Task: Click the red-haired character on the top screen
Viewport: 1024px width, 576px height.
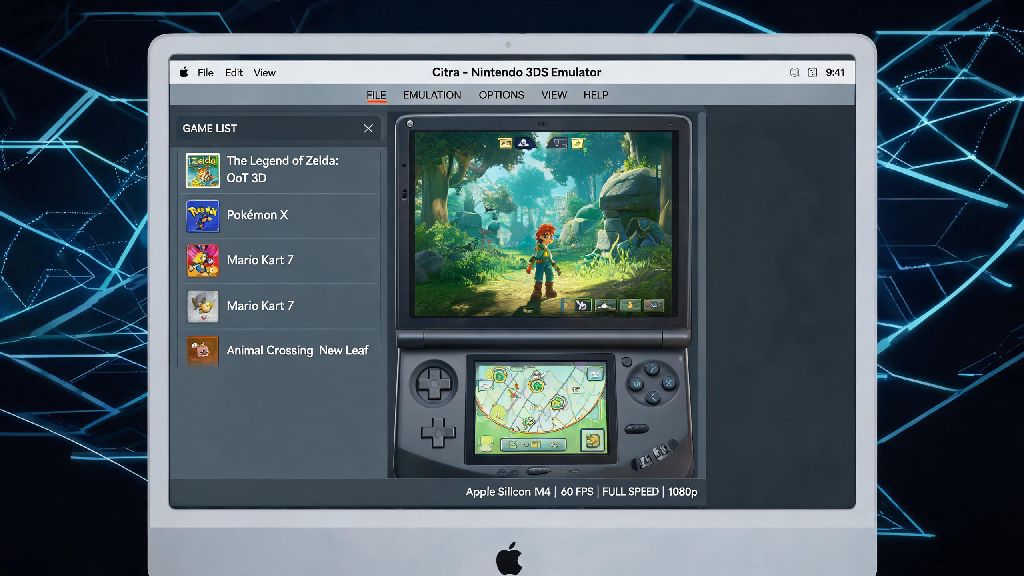Action: click(x=543, y=261)
